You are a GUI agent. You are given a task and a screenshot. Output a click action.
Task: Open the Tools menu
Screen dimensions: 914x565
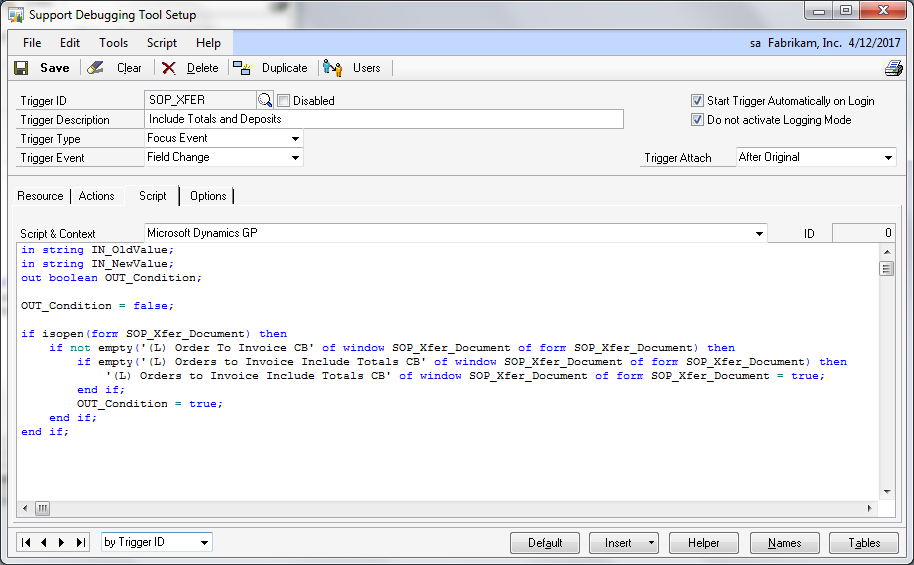point(113,43)
